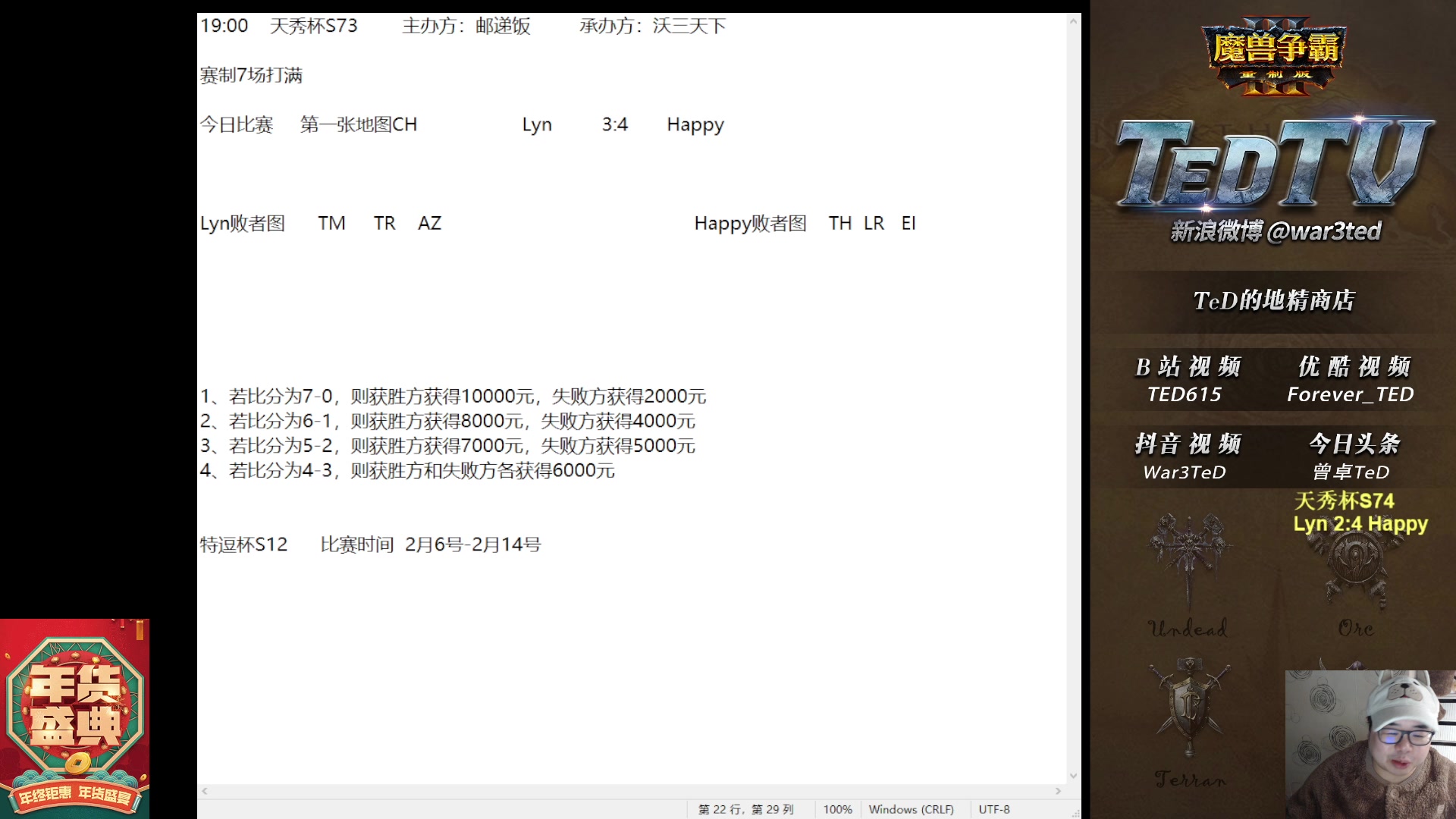Image resolution: width=1456 pixels, height=819 pixels.
Task: Click the horizontal scrollbar left arrow
Action: [205, 791]
